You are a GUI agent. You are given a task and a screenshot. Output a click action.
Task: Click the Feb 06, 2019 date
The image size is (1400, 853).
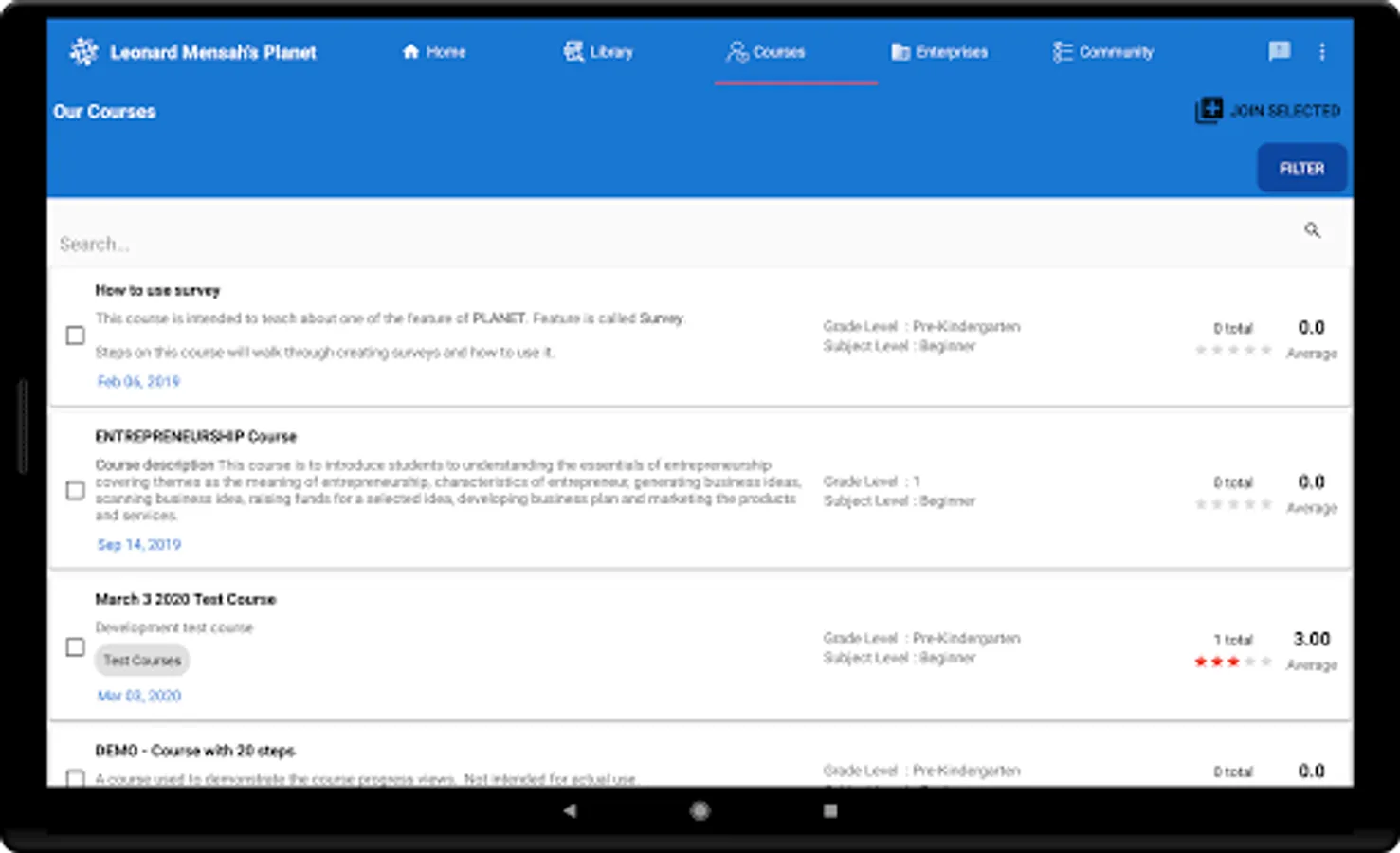(x=138, y=381)
